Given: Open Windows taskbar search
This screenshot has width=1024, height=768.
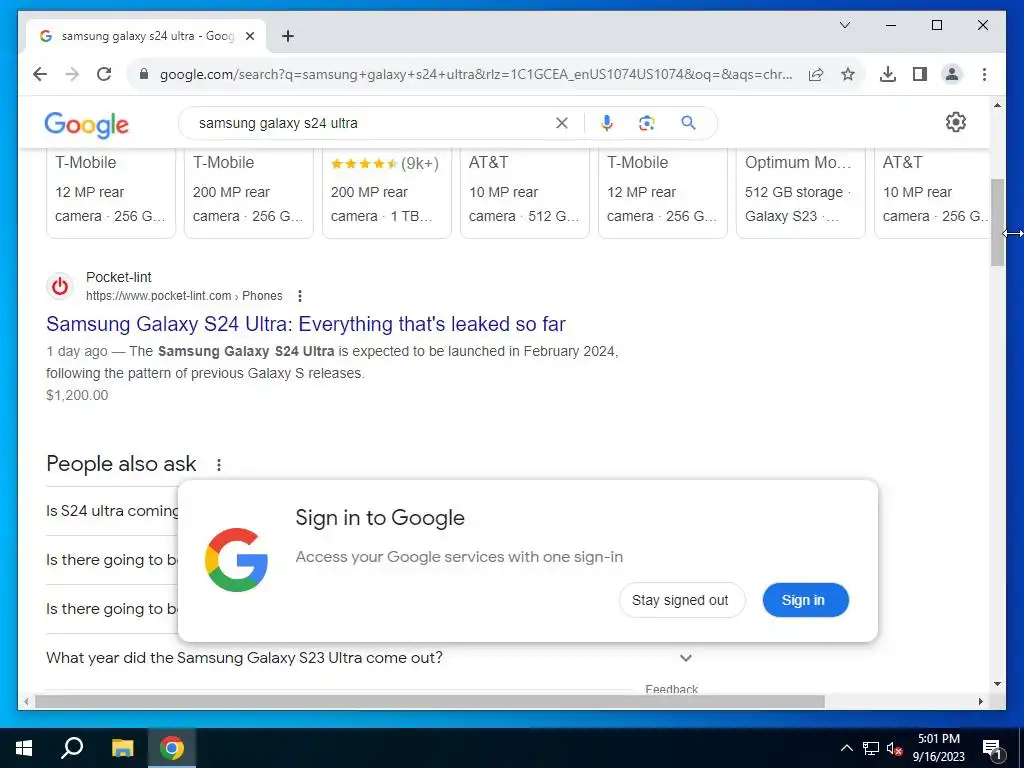Looking at the screenshot, I should [x=72, y=748].
